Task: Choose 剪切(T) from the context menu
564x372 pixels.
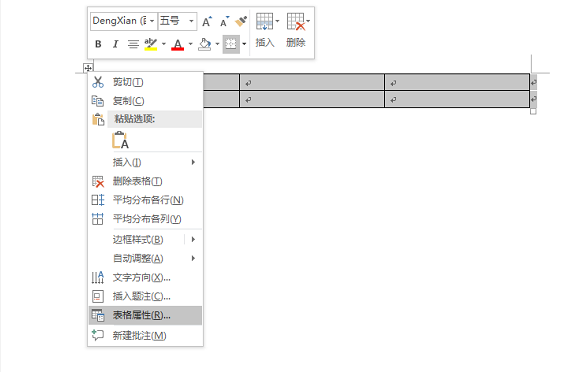Action: (145, 82)
